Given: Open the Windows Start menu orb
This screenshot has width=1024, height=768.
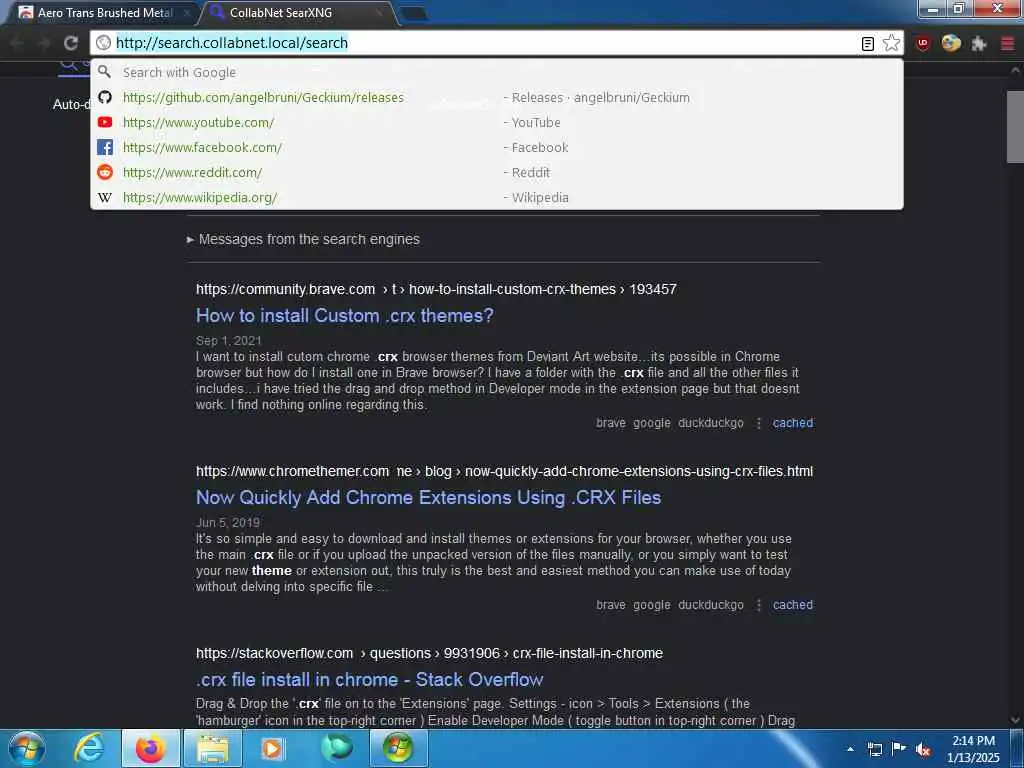Looking at the screenshot, I should [x=27, y=748].
